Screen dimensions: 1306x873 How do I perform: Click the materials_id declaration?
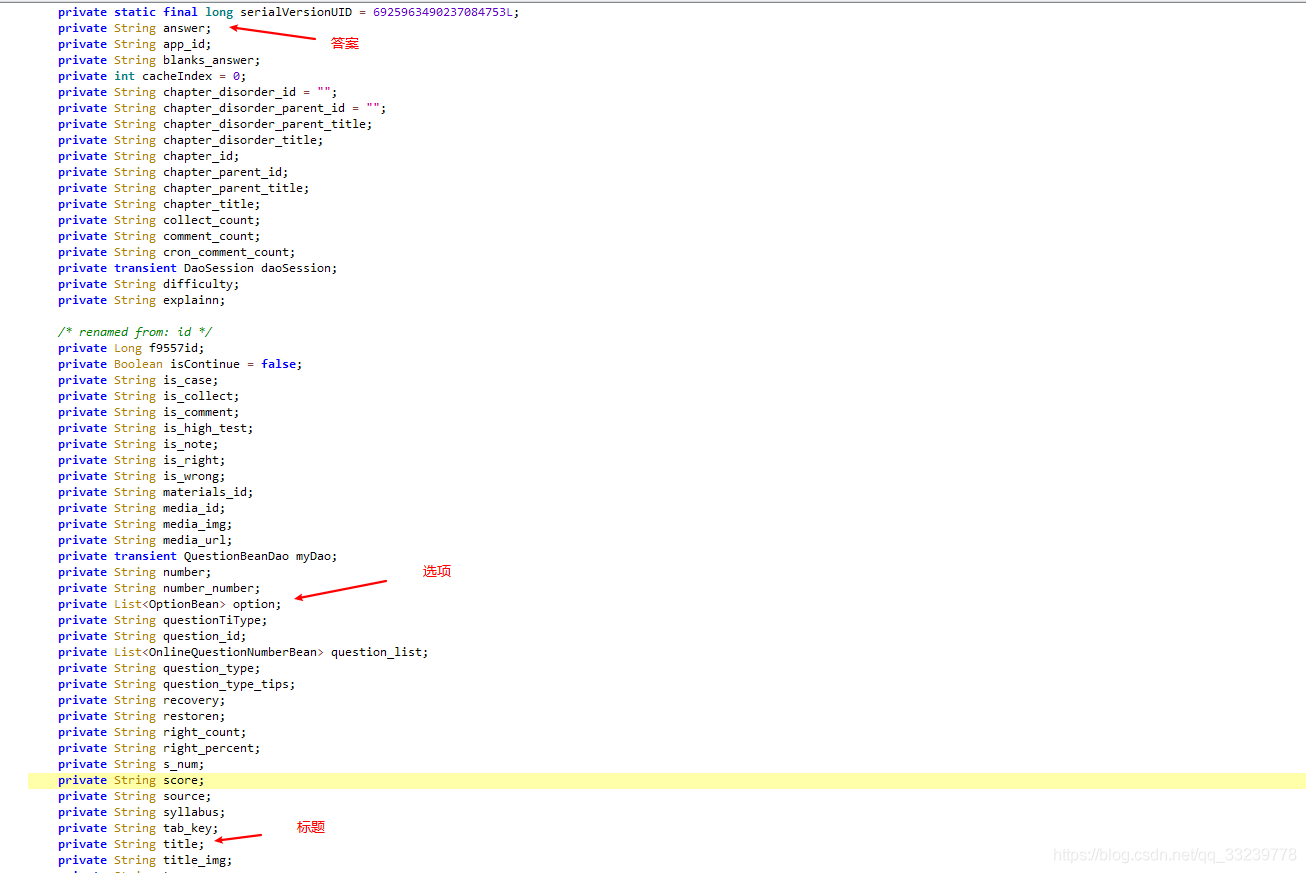156,492
